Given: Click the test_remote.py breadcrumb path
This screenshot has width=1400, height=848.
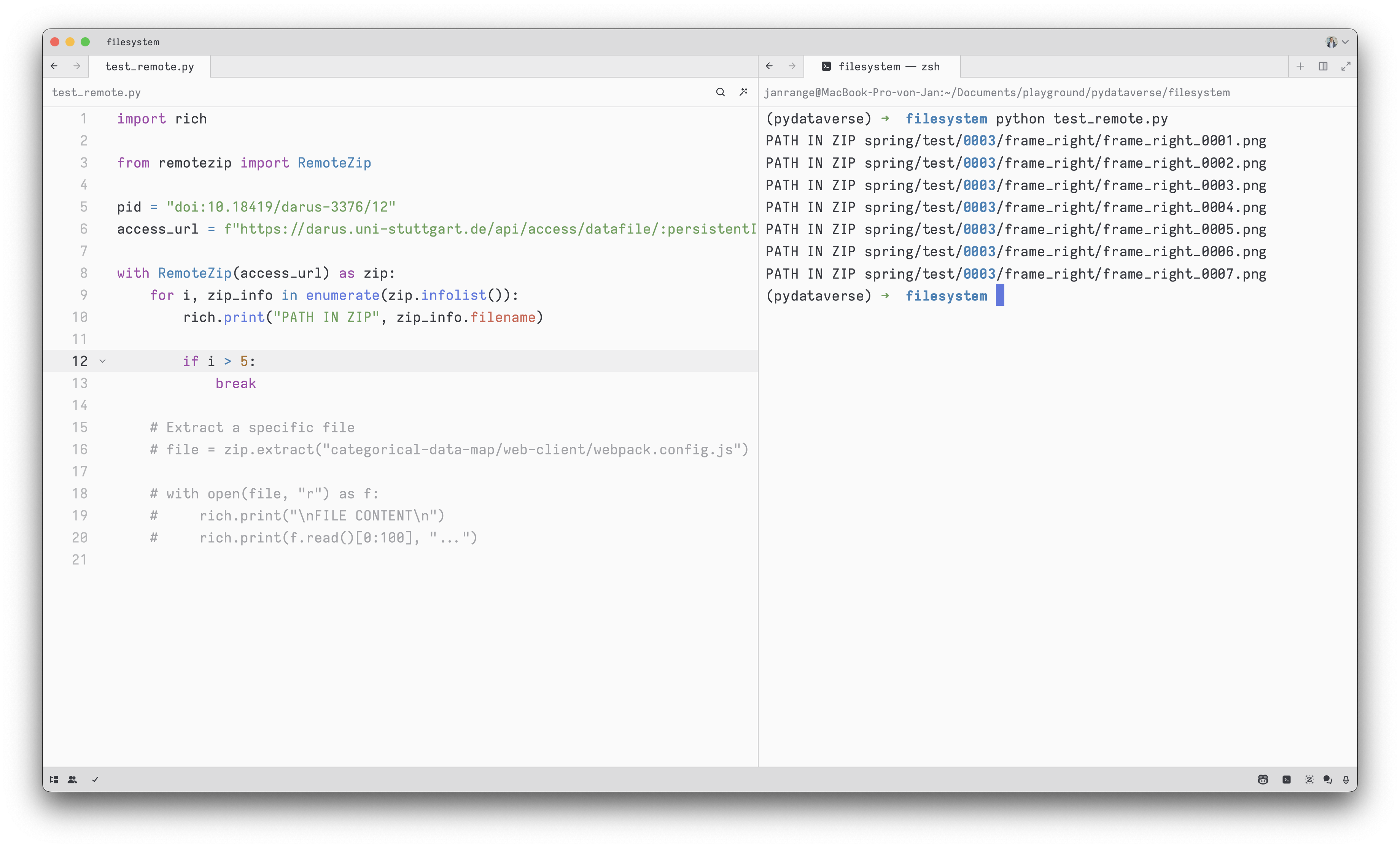Looking at the screenshot, I should tap(96, 92).
